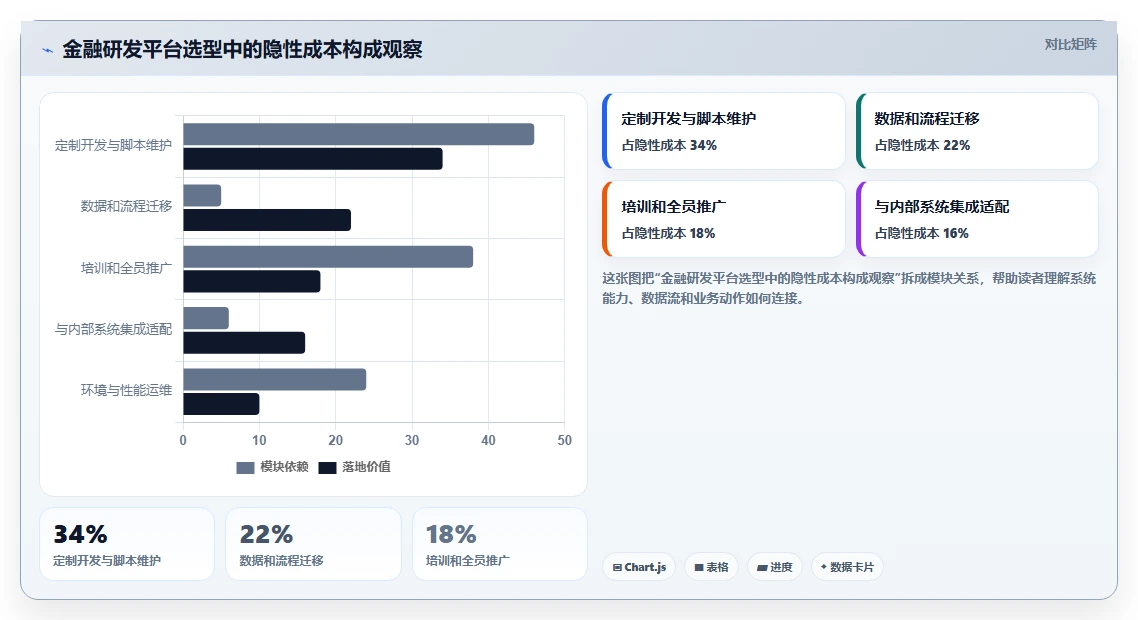Click the dashboard title 金融研发平台选型中的隐性成本构成观察

[x=242, y=49]
